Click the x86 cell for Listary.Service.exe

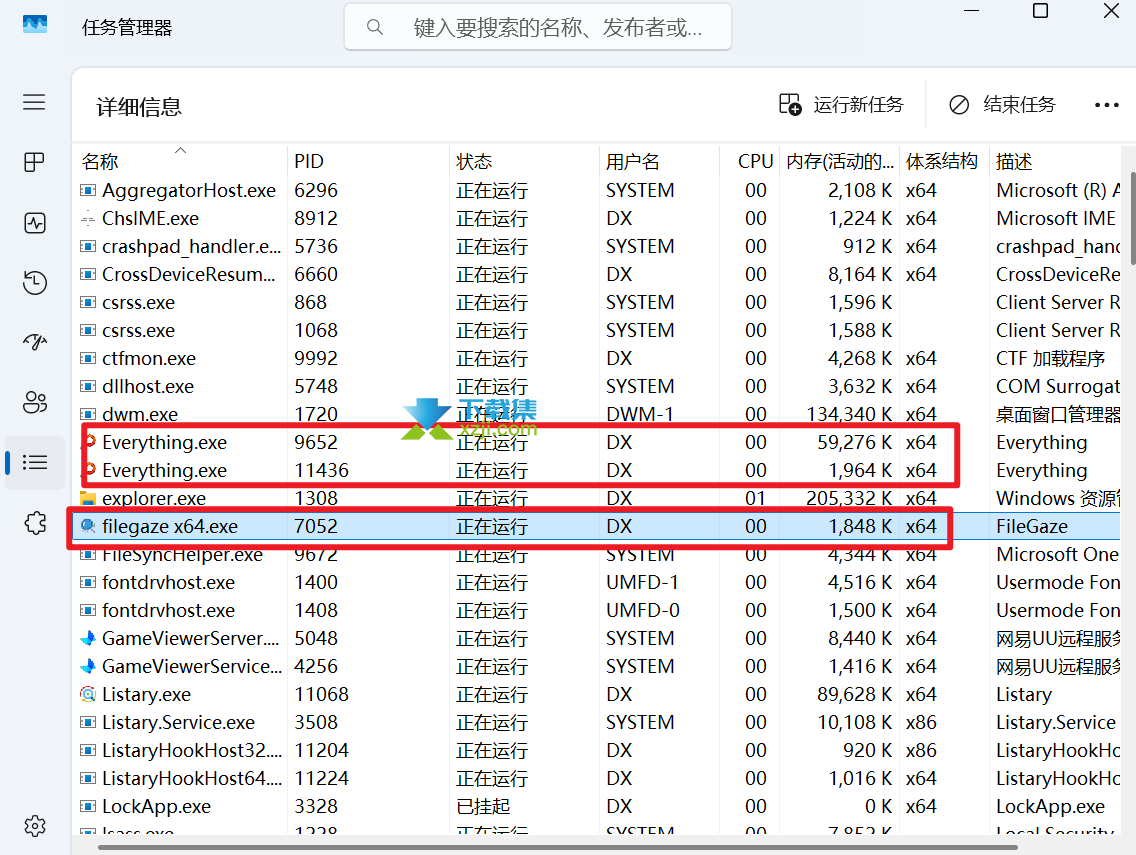921,722
